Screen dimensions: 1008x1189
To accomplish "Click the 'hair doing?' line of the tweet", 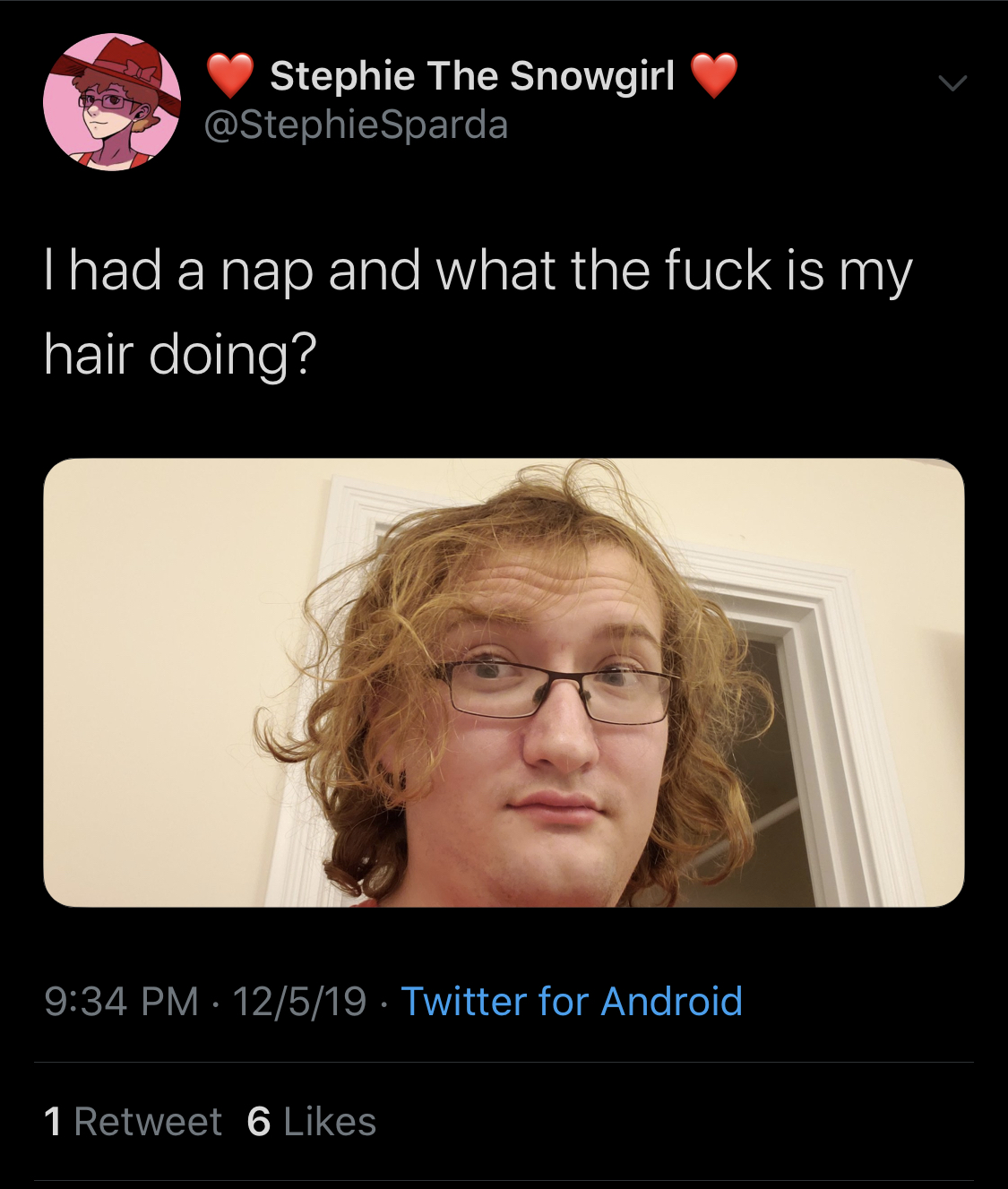I will 179,355.
